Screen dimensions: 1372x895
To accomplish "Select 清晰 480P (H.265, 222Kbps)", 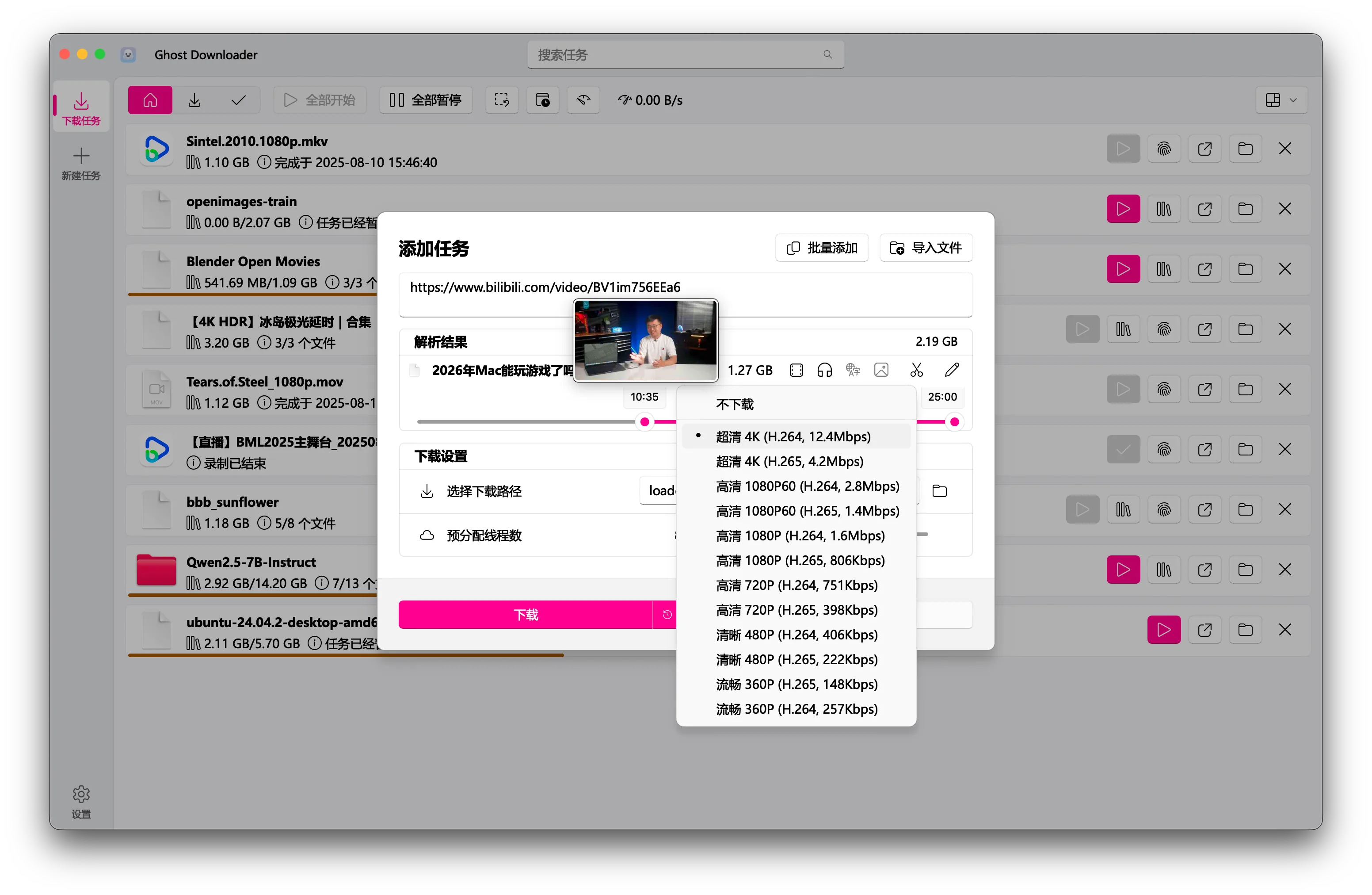I will click(x=796, y=660).
